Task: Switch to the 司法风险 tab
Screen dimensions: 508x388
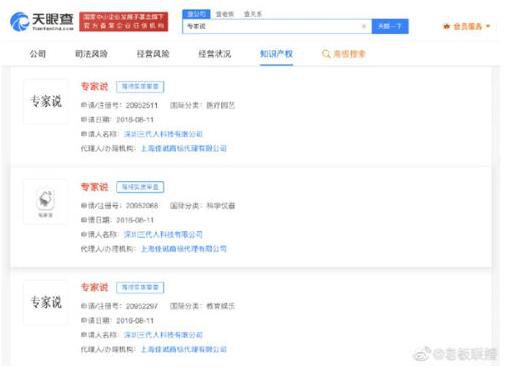Action: pyautogui.click(x=91, y=54)
